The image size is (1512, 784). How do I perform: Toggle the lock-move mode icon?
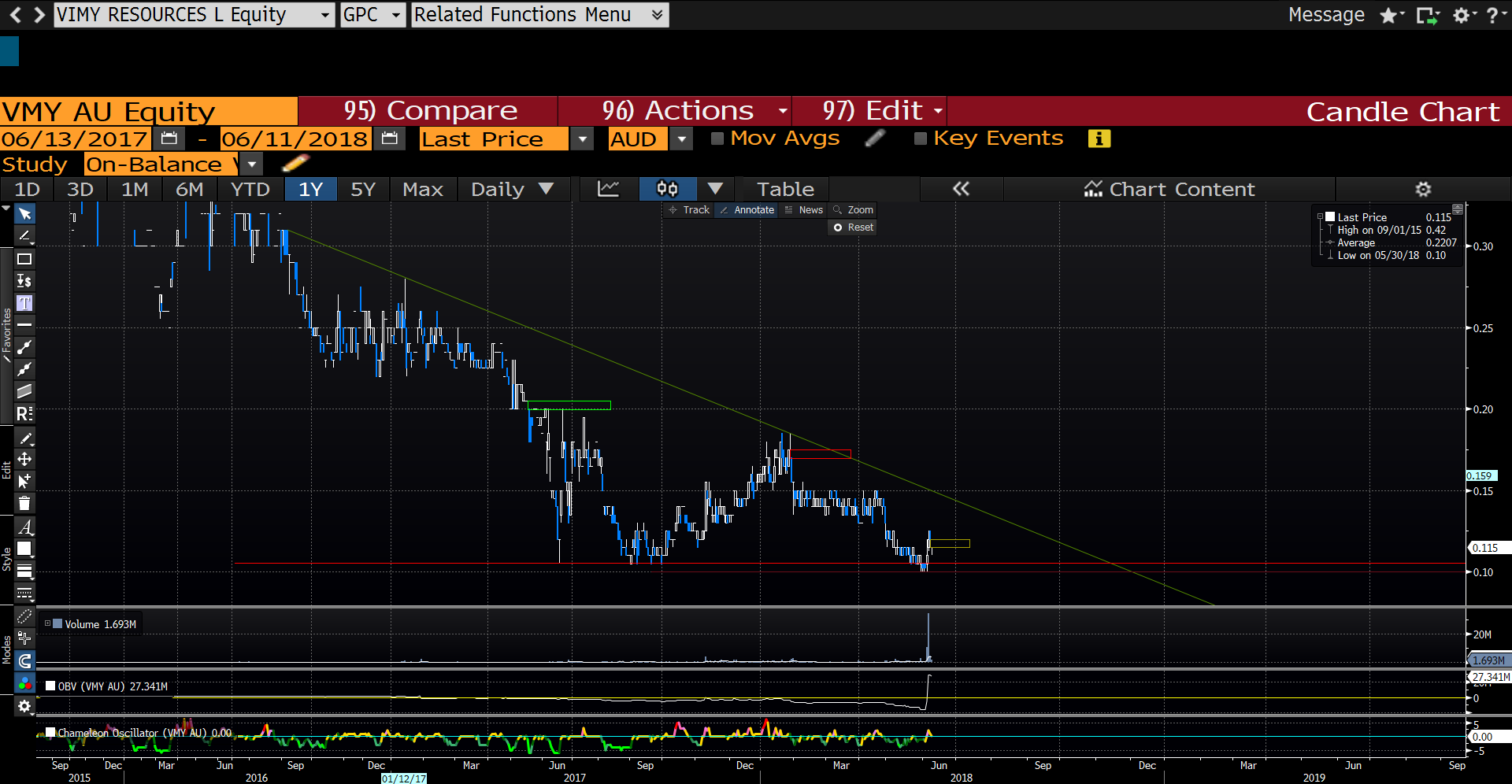pos(24,638)
